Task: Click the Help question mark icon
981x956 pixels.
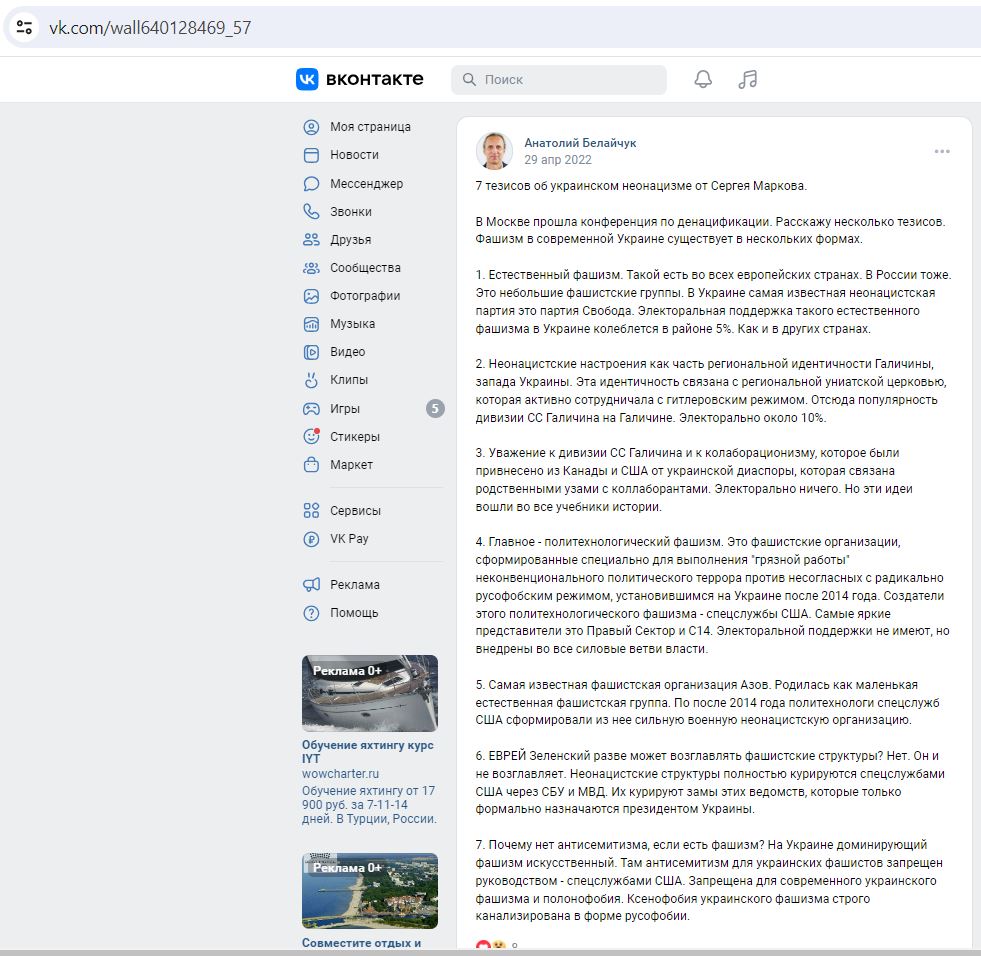Action: pos(311,613)
